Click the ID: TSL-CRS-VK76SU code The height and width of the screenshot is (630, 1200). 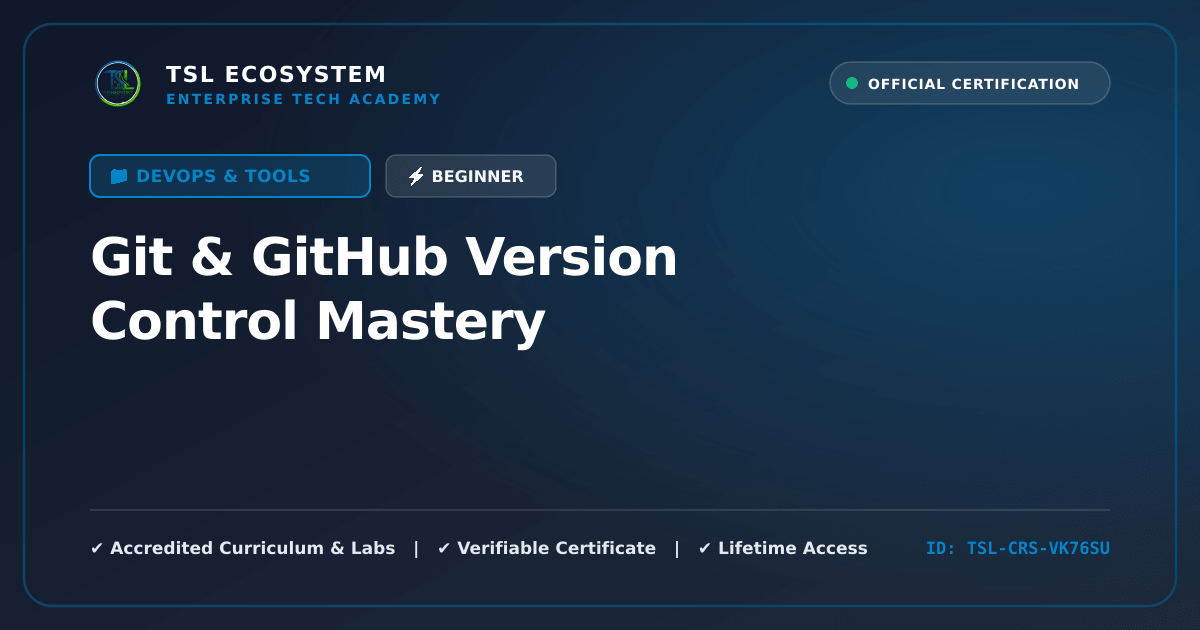click(1018, 548)
